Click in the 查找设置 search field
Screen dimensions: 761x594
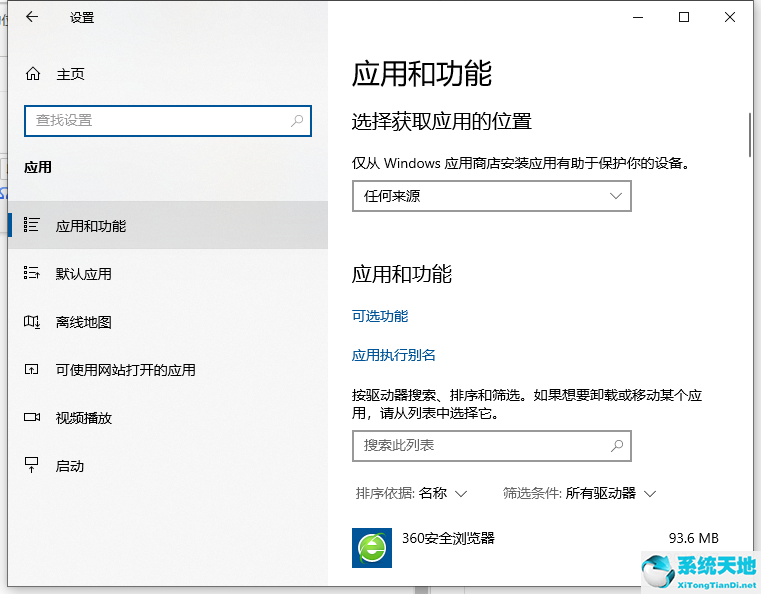click(167, 120)
